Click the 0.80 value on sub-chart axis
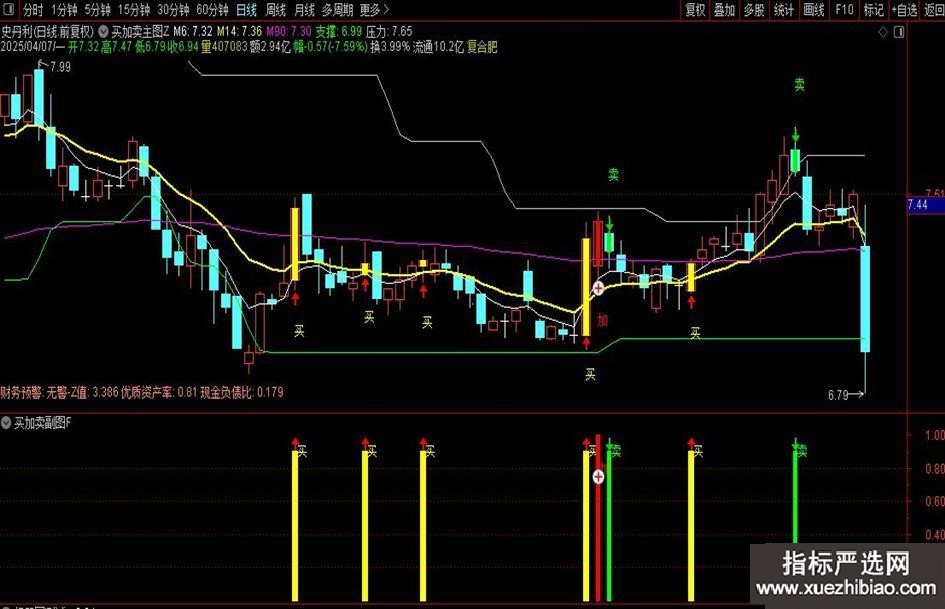Screen dimensions: 945x609 tap(935, 469)
